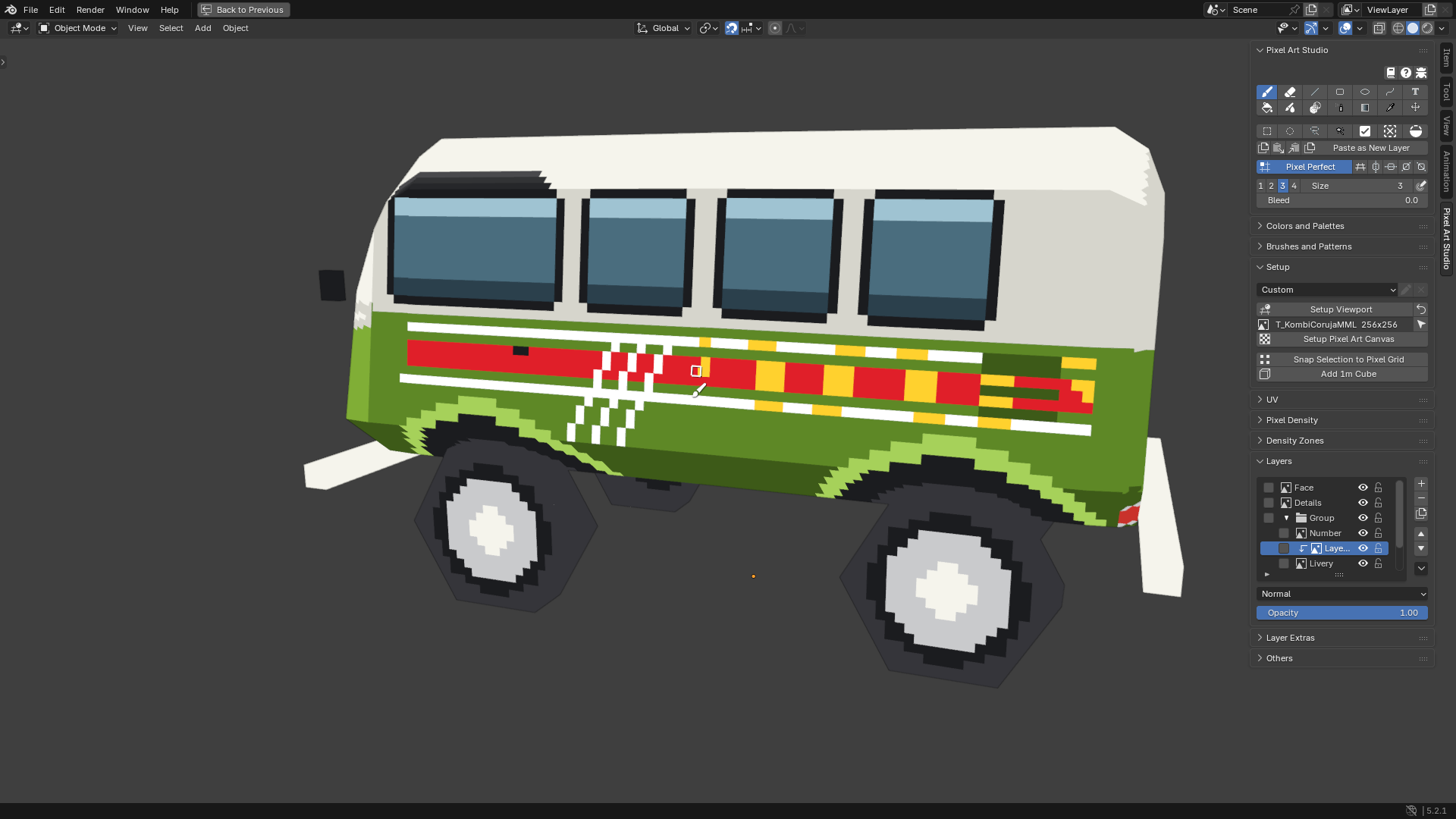Open the Render menu

90,10
